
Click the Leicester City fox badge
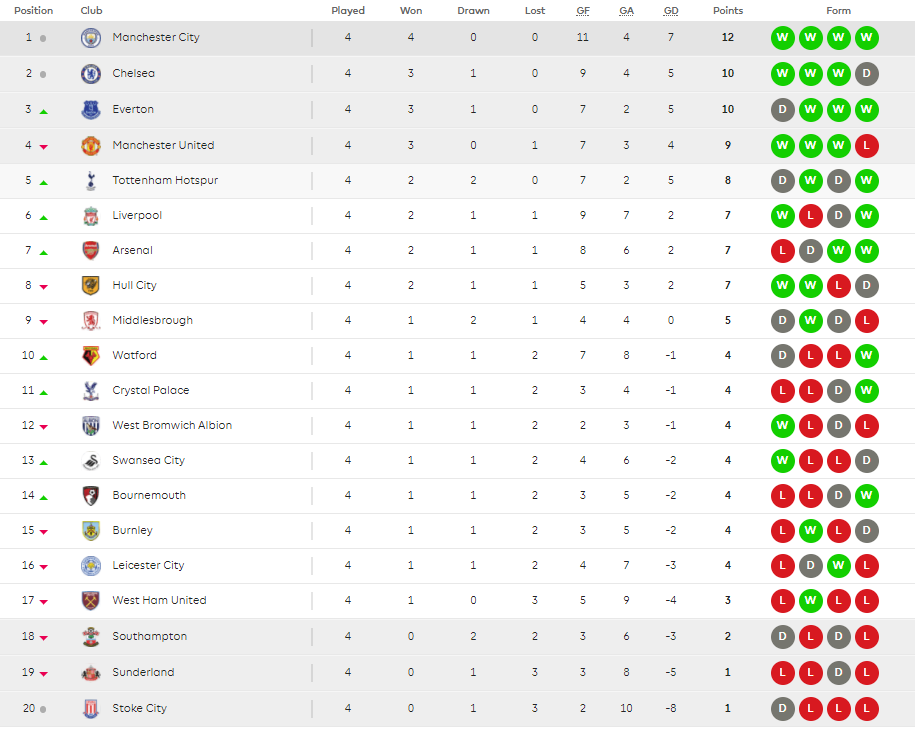pos(90,565)
